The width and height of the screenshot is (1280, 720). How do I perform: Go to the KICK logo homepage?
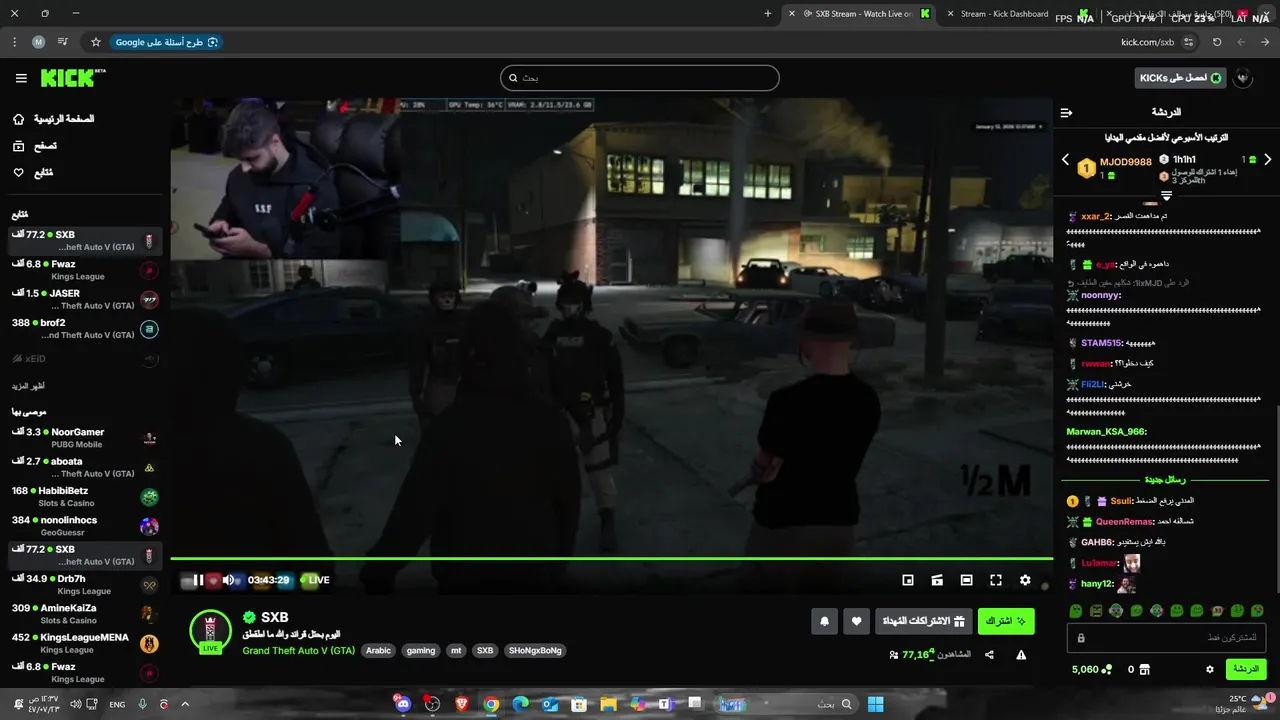73,78
